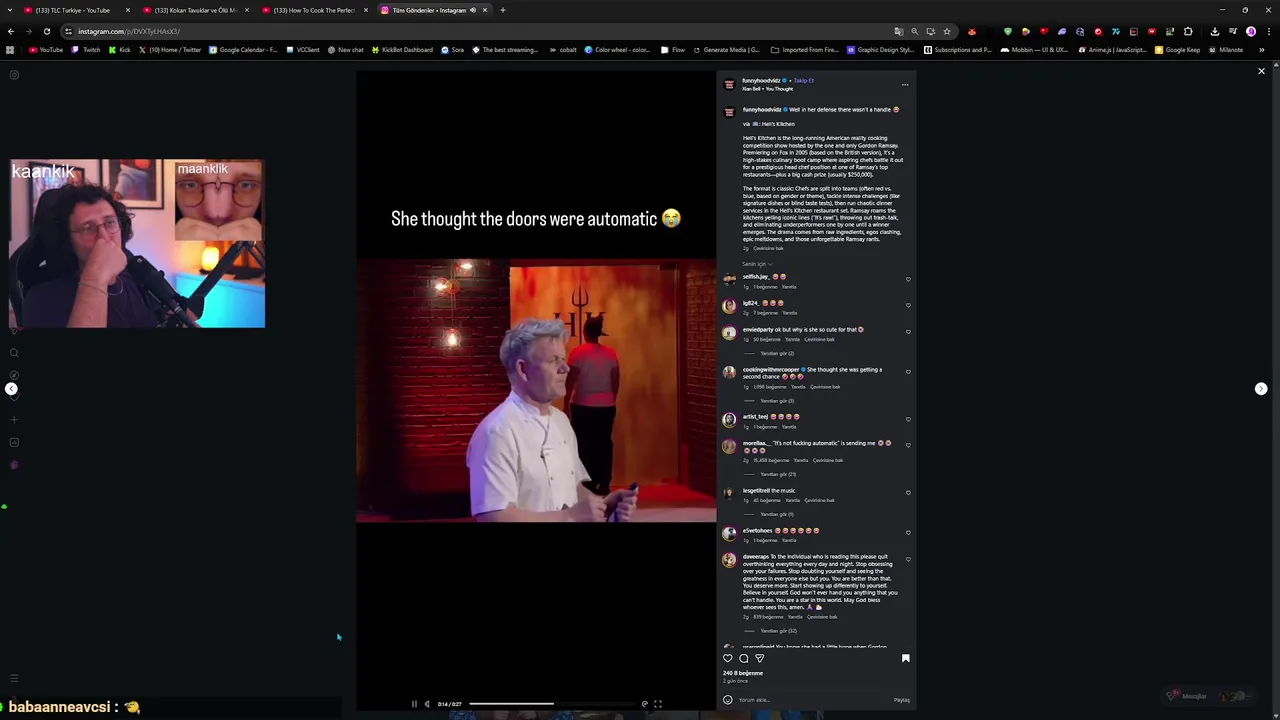
Task: Switch to How To Cook The Perfect tab
Action: coord(315,10)
